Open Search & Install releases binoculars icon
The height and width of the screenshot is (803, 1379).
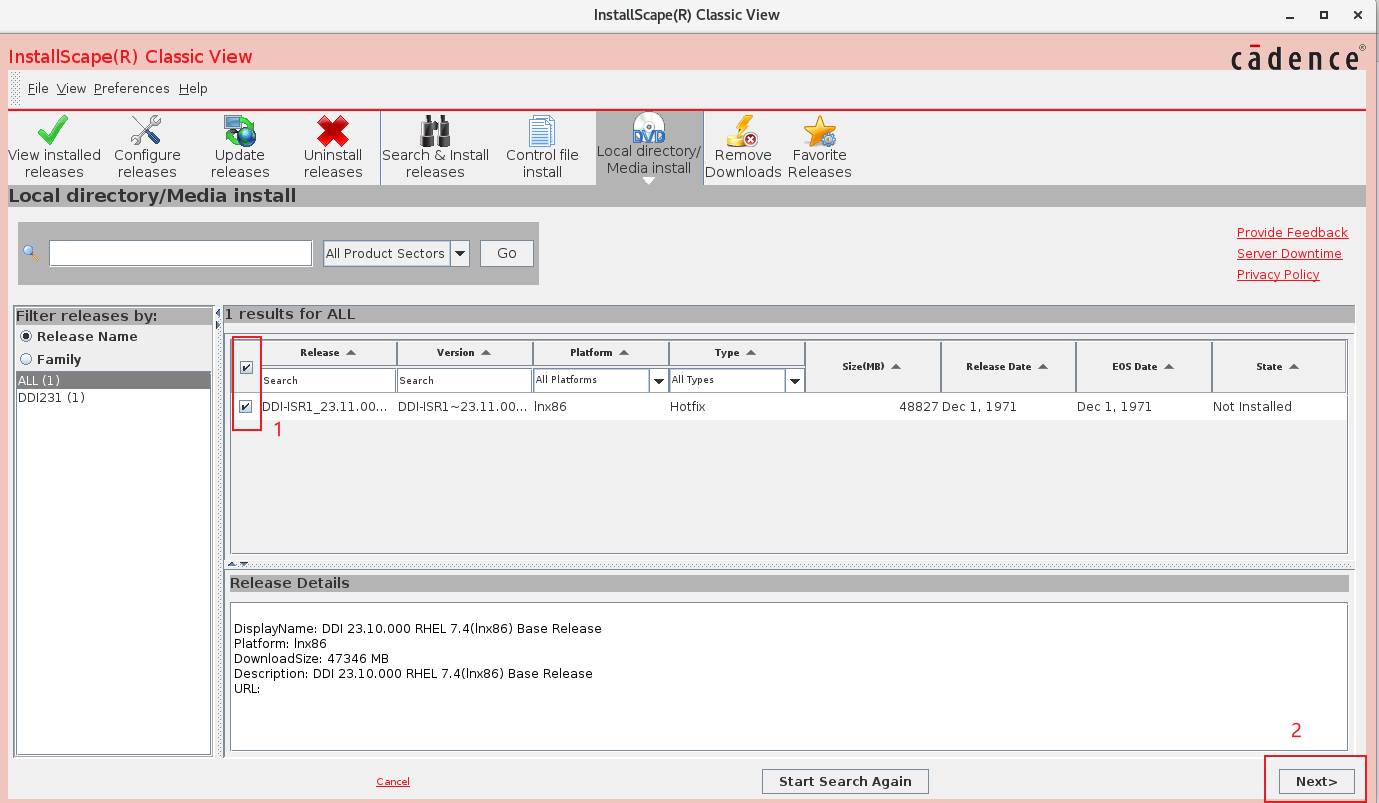pyautogui.click(x=435, y=132)
